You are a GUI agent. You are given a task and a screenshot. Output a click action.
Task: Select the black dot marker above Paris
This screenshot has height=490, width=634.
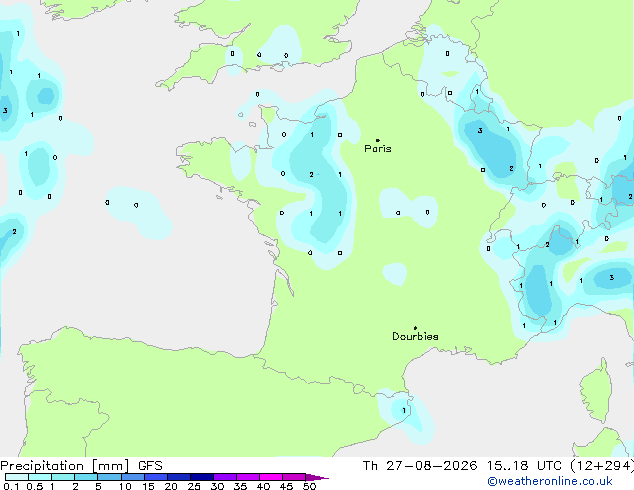click(x=378, y=140)
